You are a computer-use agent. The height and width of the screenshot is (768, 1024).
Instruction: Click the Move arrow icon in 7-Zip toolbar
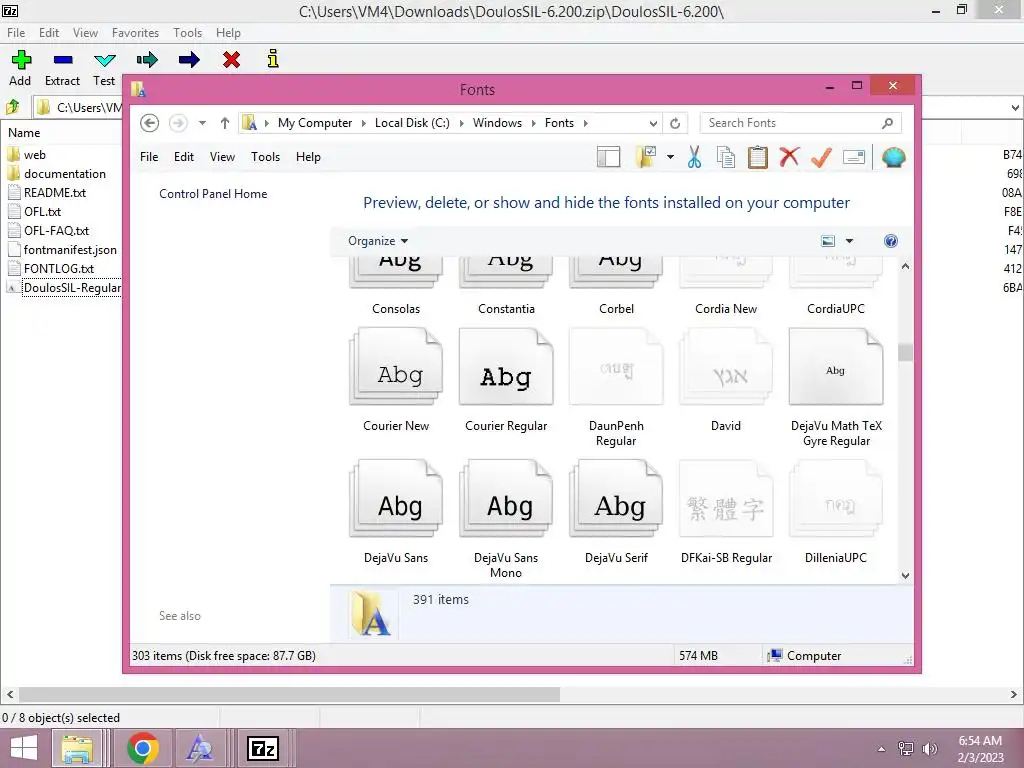(x=189, y=60)
